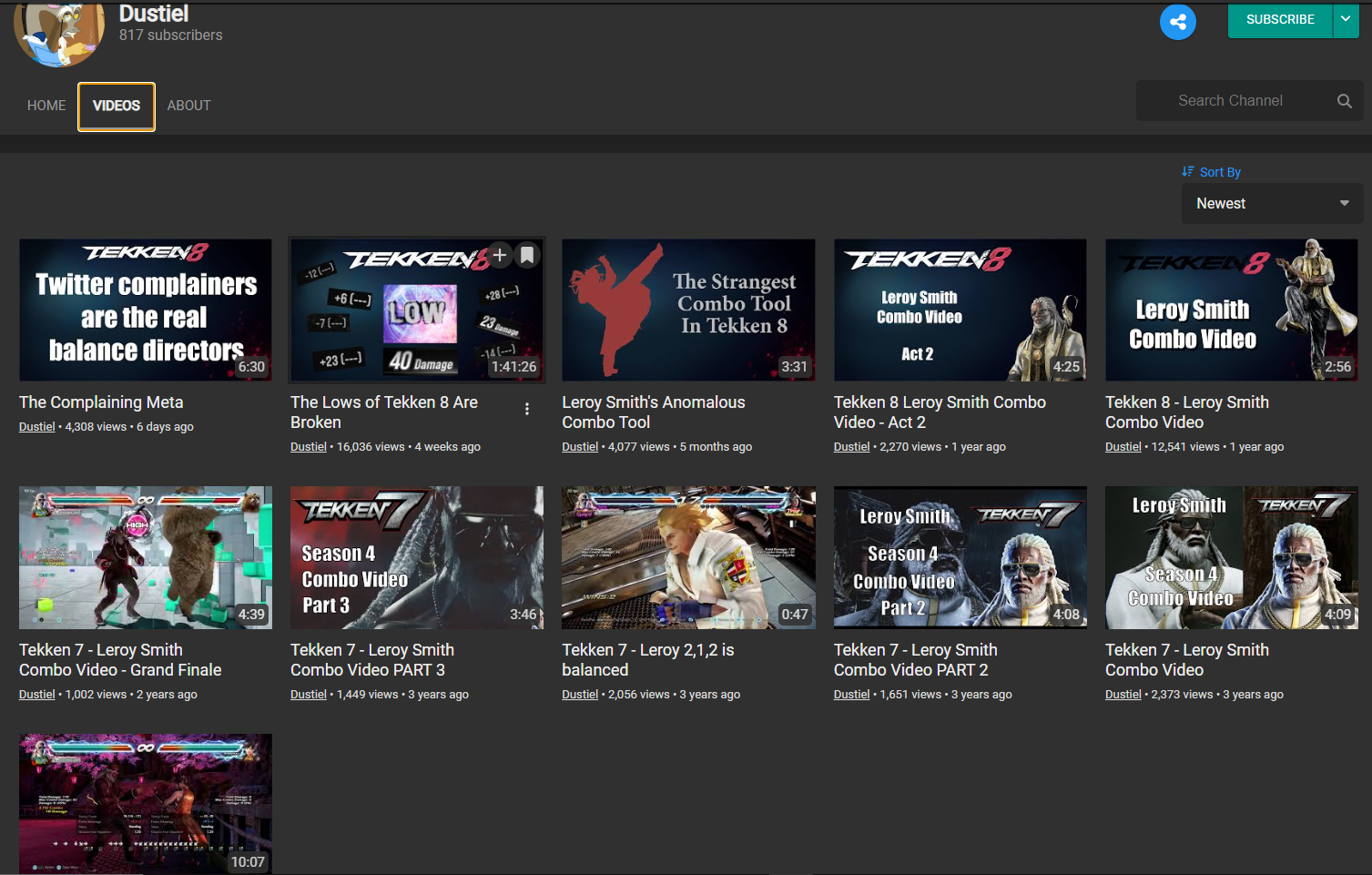
Task: Click Combo Video - Grand Finale title
Action: pyautogui.click(x=120, y=660)
